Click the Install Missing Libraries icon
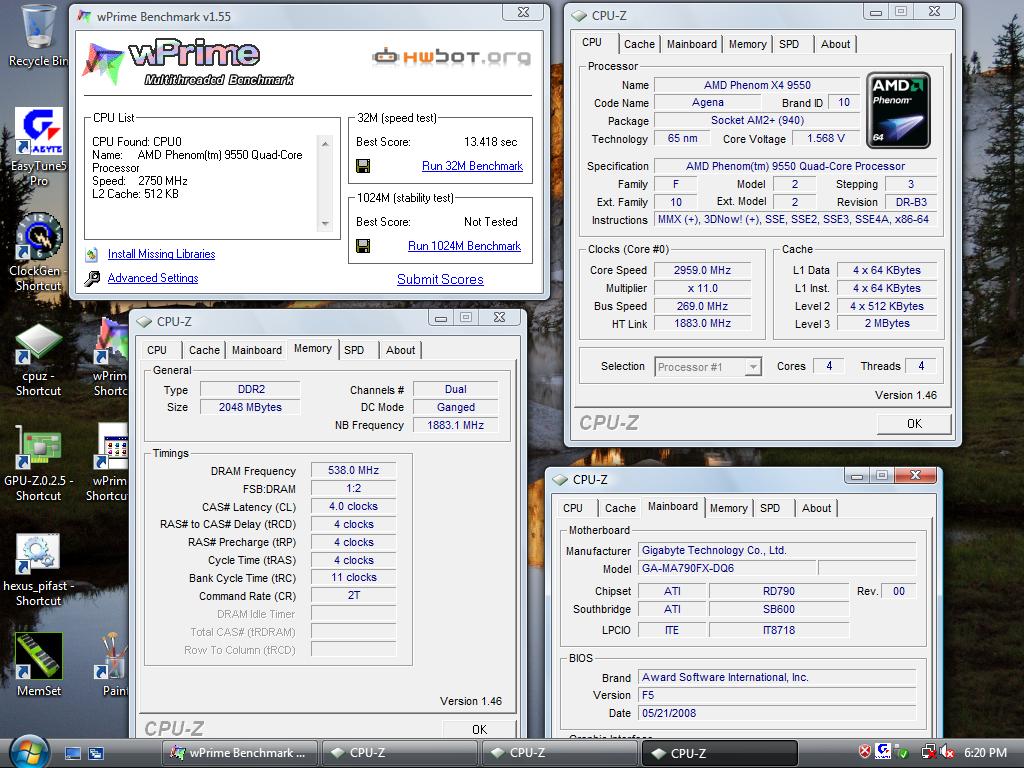 pyautogui.click(x=92, y=254)
